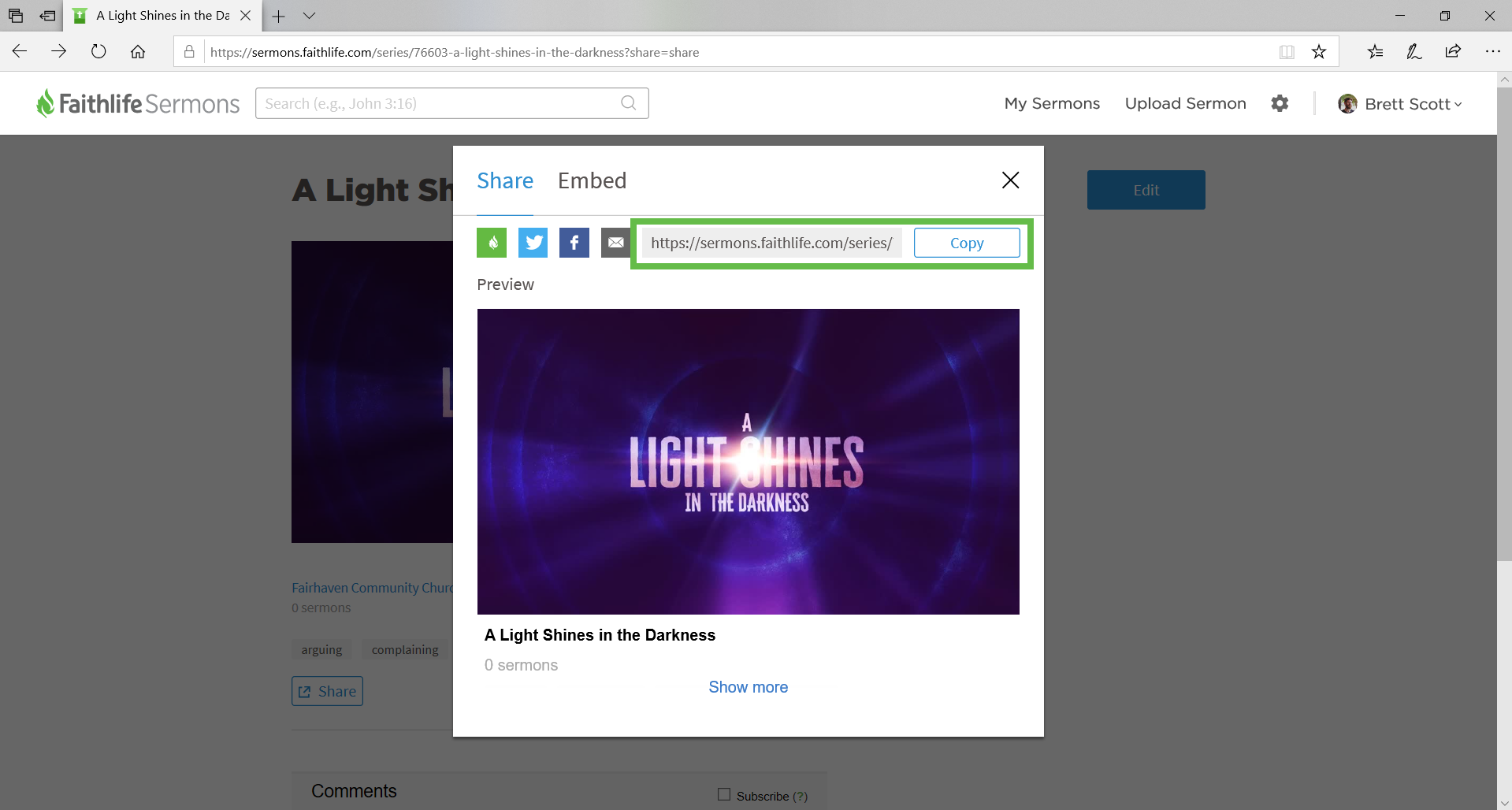
Task: Share via the green Faithlife flame icon
Action: pos(492,243)
